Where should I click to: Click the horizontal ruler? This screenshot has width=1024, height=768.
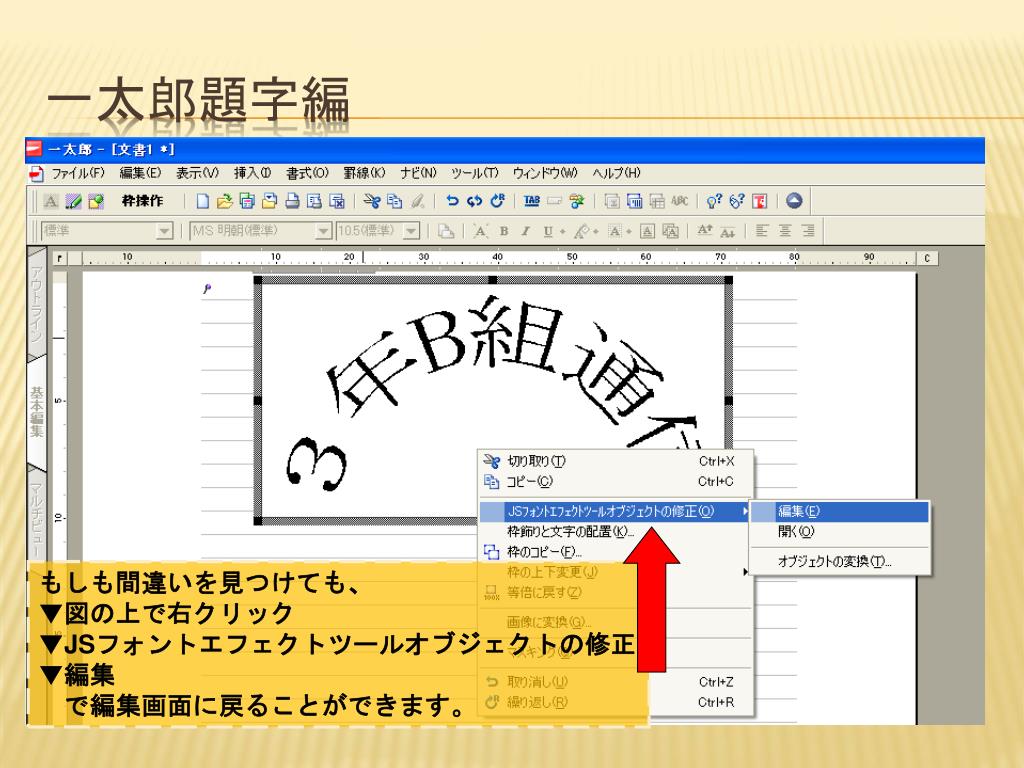pyautogui.click(x=503, y=258)
